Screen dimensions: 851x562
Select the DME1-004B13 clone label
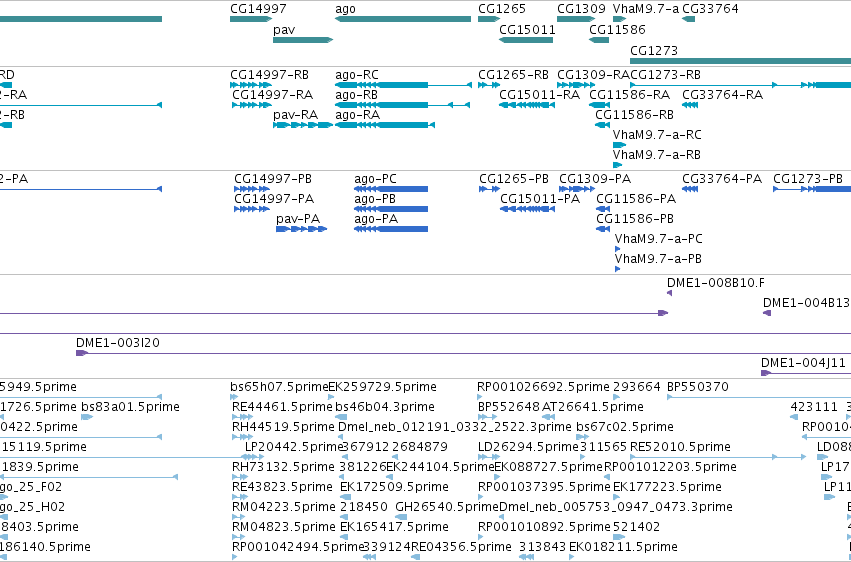(806, 303)
